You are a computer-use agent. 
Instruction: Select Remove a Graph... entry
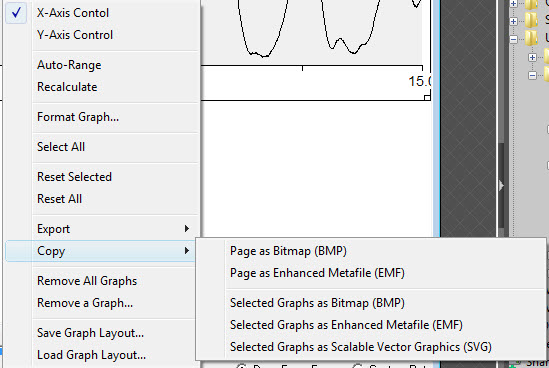100,303
